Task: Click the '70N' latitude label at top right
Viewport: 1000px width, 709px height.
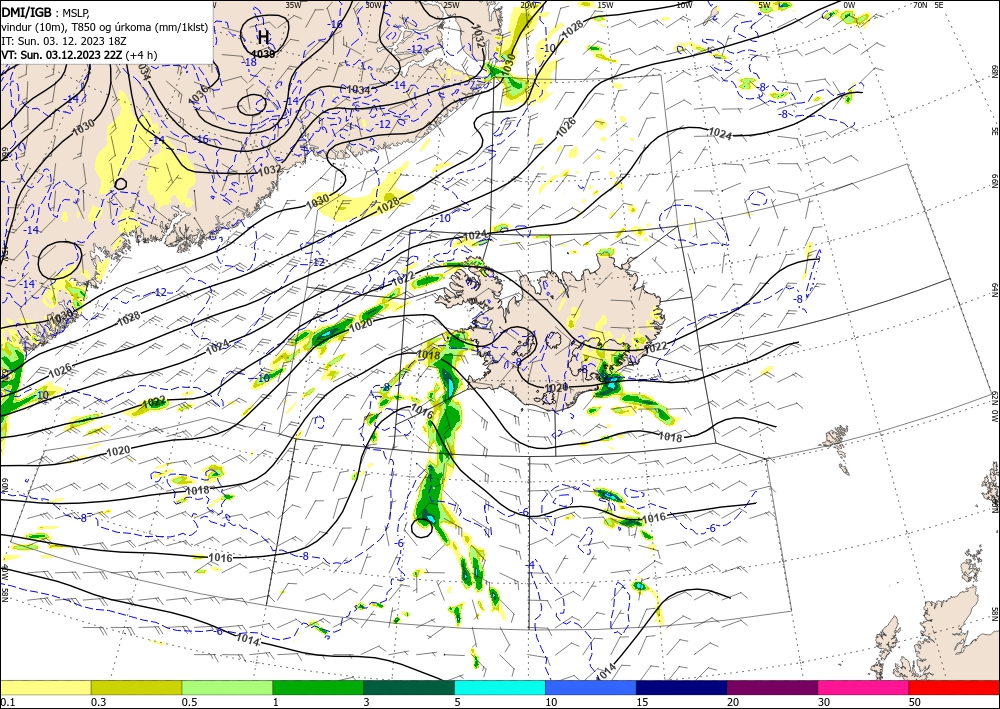Action: tap(920, 5)
